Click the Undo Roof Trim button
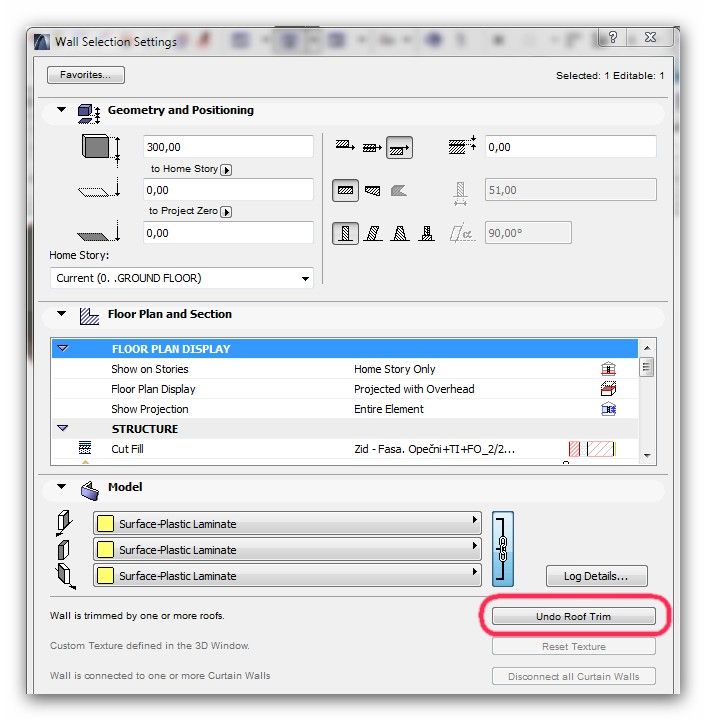The image size is (706, 720). pos(573,616)
